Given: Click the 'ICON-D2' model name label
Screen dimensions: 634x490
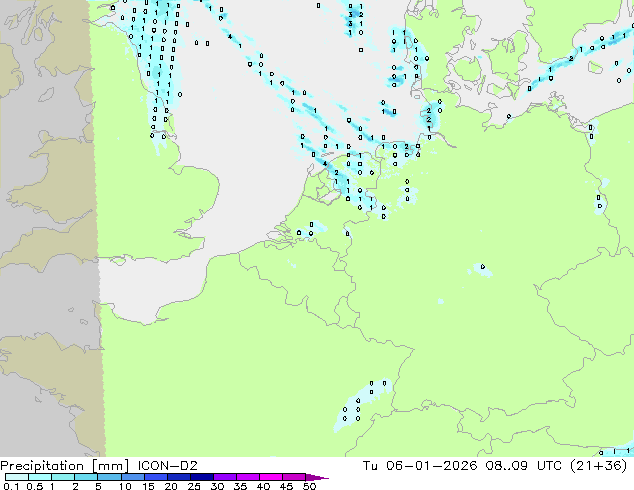Looking at the screenshot, I should [x=167, y=466].
